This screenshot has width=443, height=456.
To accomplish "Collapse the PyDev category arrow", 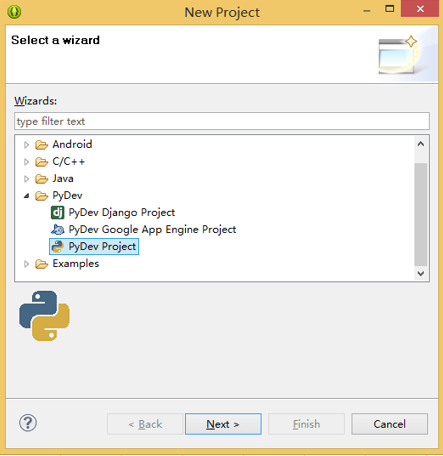I will click(27, 196).
